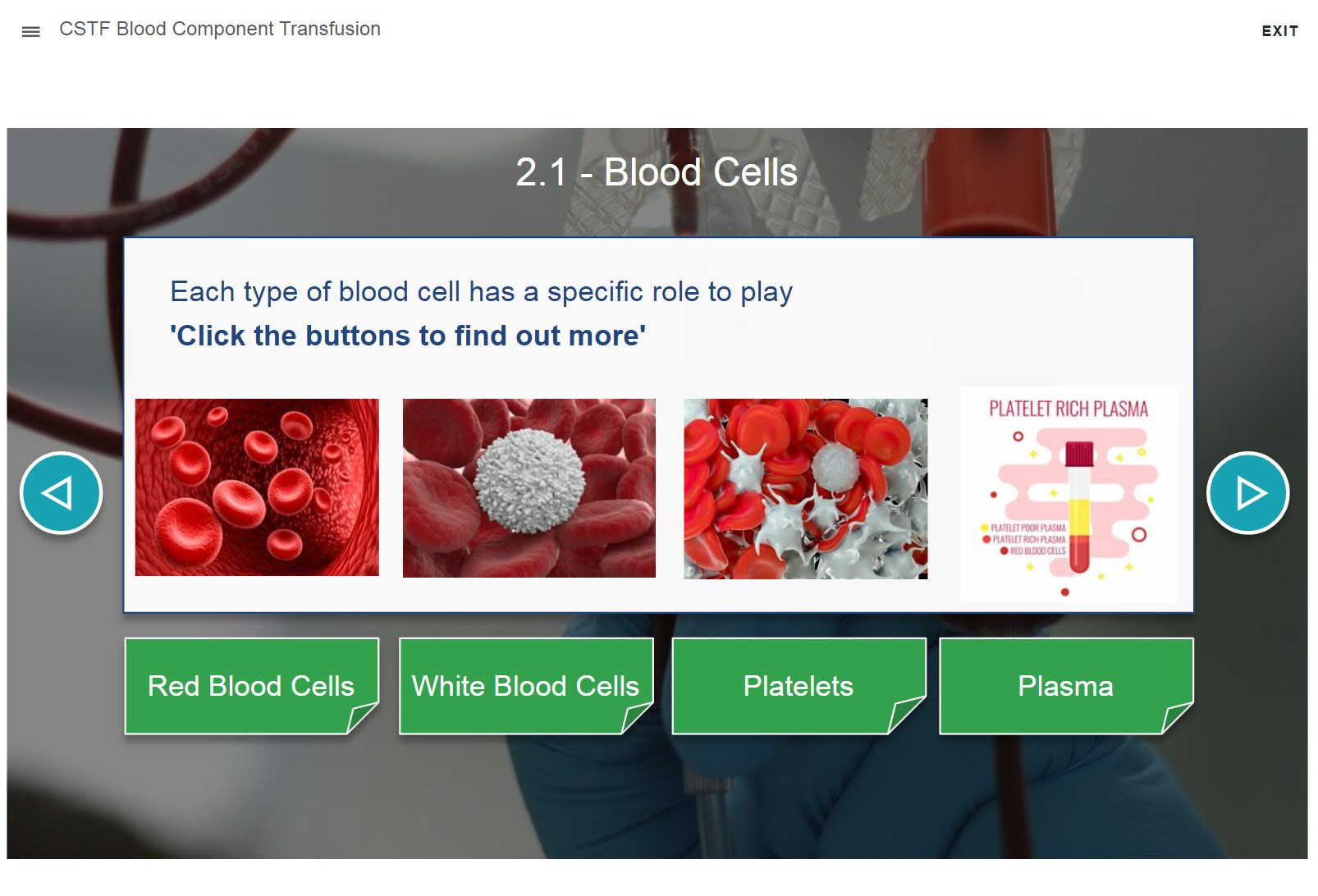The width and height of the screenshot is (1318, 896).
Task: Click the CSTF Blood Component Transfusion title
Action: 220,29
